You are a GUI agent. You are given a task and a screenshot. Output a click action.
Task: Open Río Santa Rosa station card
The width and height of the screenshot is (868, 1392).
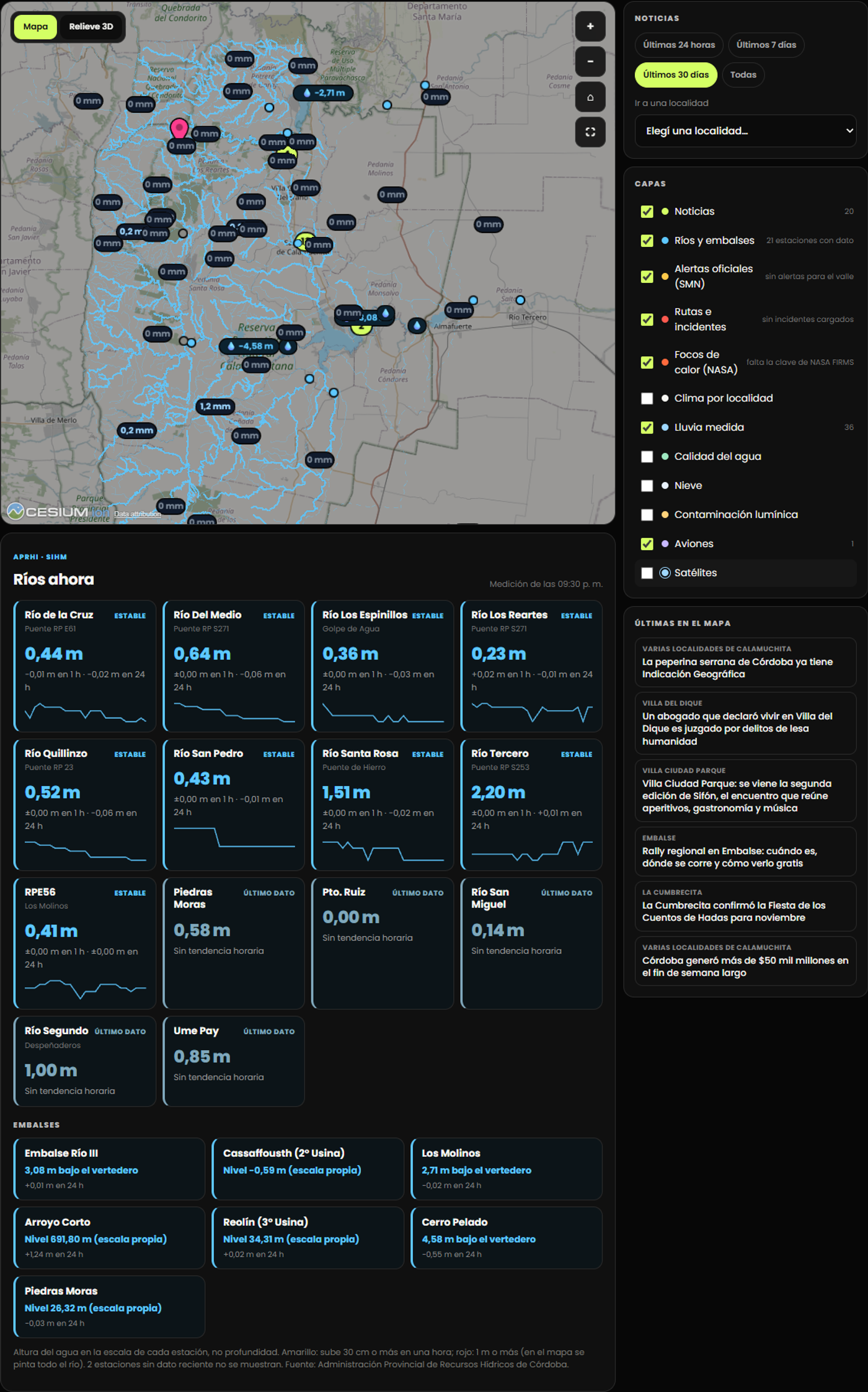383,805
